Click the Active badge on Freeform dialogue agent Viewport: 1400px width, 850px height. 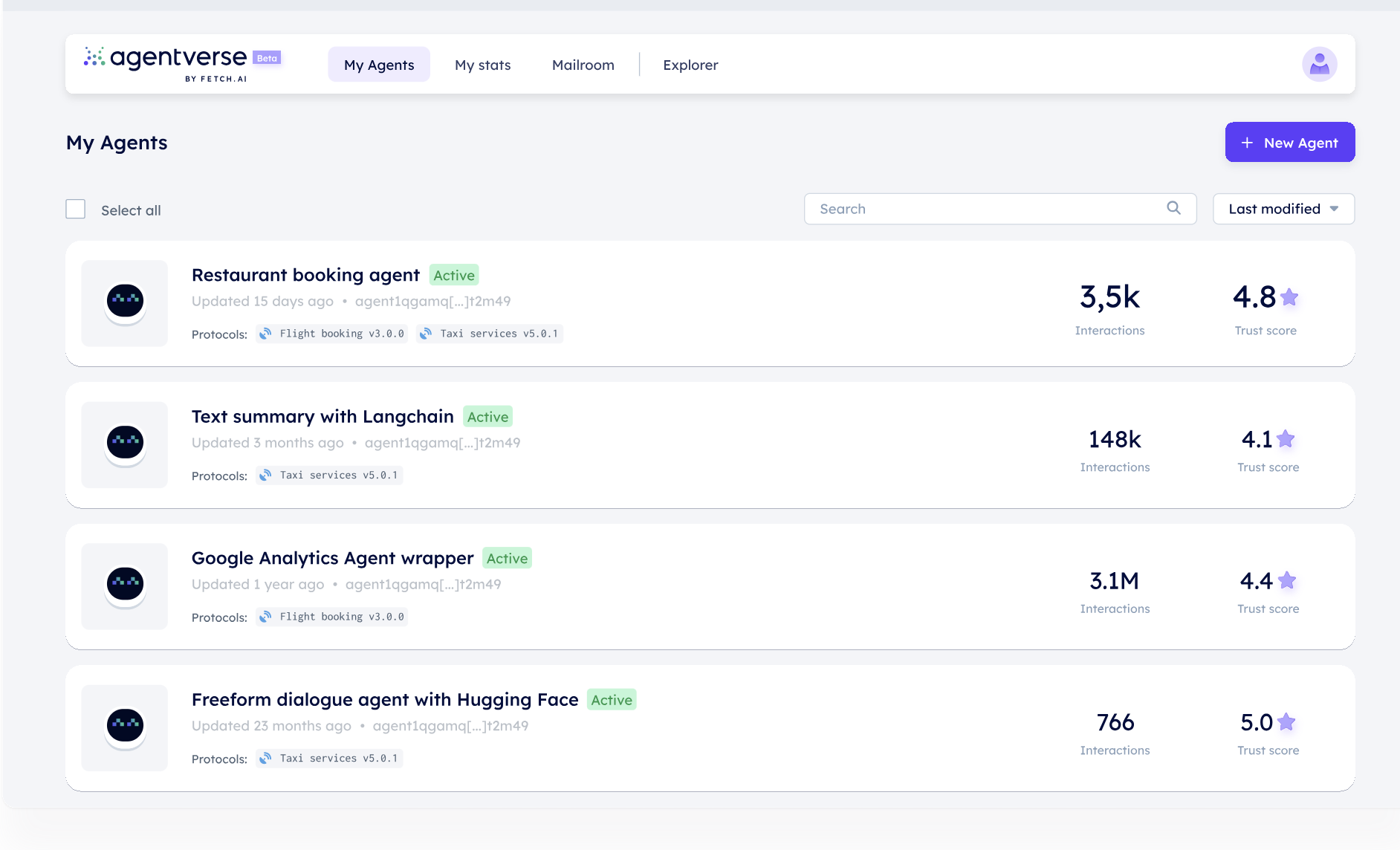coord(612,700)
